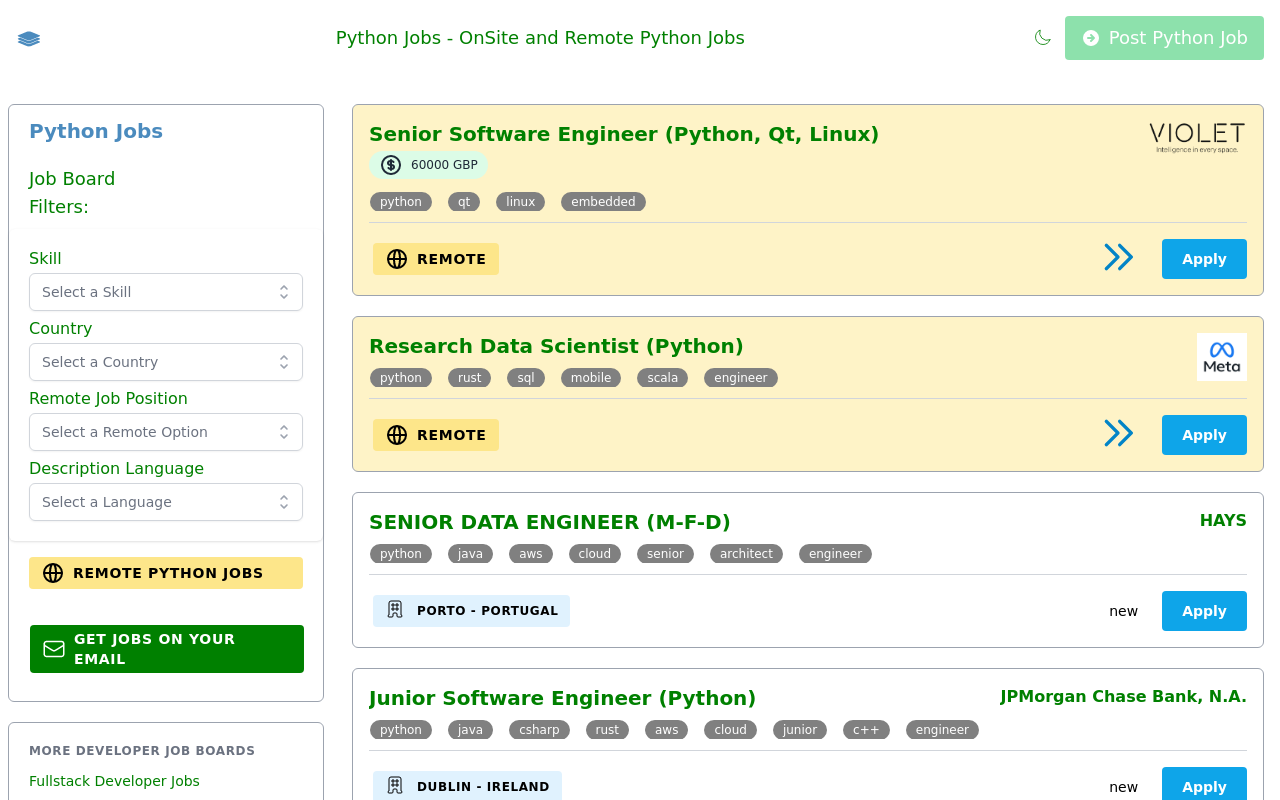Click the dollar salary icon for 60000 GBP

point(391,165)
